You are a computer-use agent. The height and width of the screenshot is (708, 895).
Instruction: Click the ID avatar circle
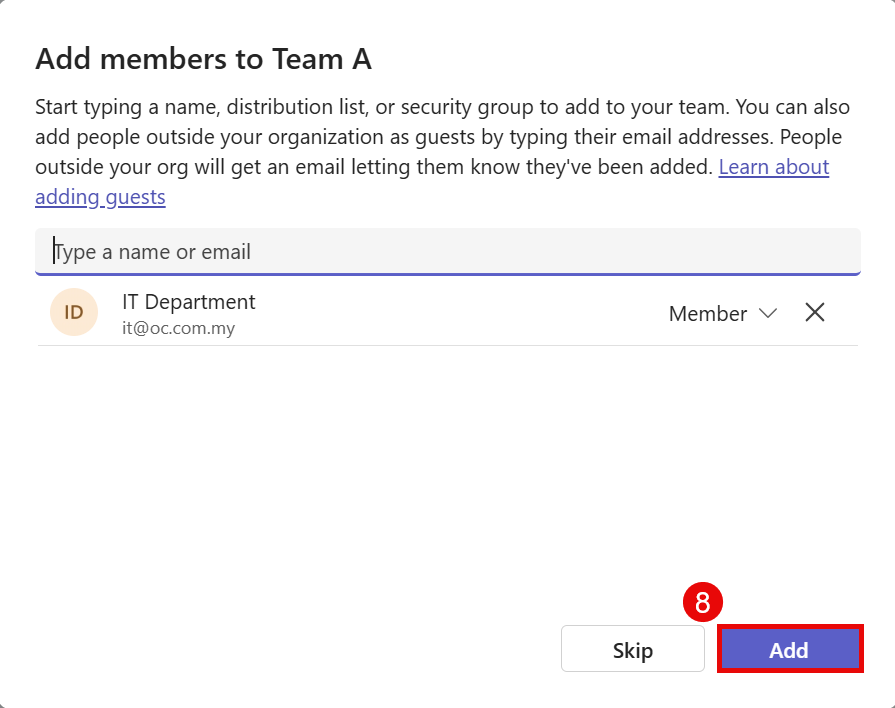point(74,312)
